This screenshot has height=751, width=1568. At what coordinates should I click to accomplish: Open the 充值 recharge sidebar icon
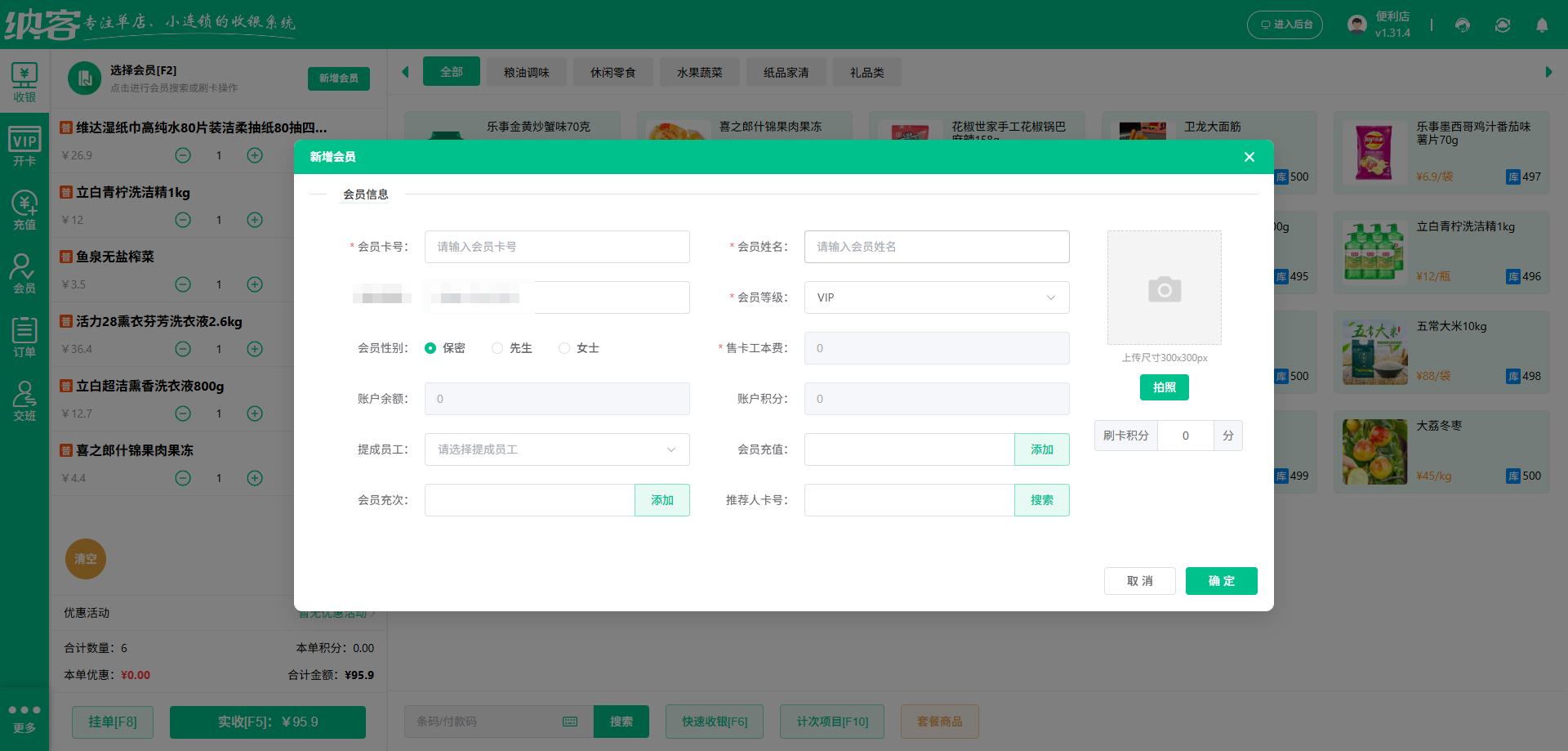click(24, 211)
